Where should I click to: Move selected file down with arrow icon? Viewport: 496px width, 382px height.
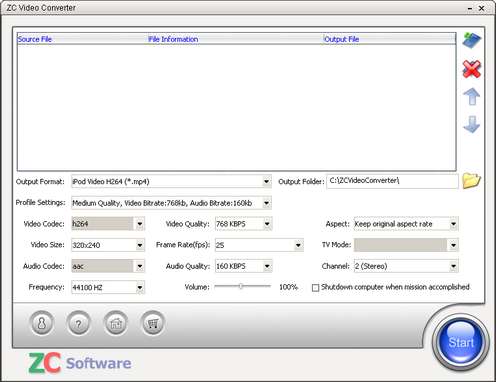pos(472,124)
